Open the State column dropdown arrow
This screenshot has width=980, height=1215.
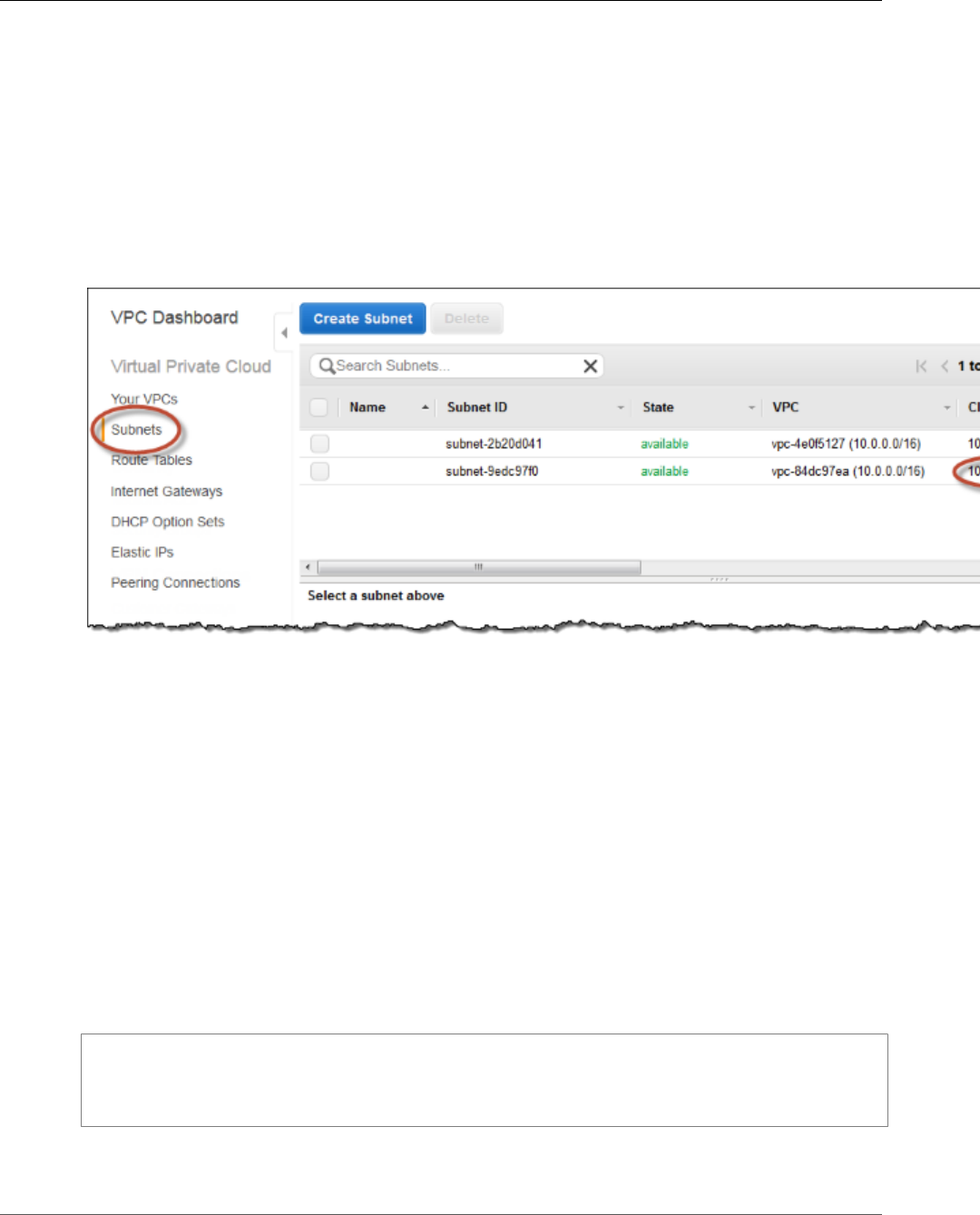(751, 407)
